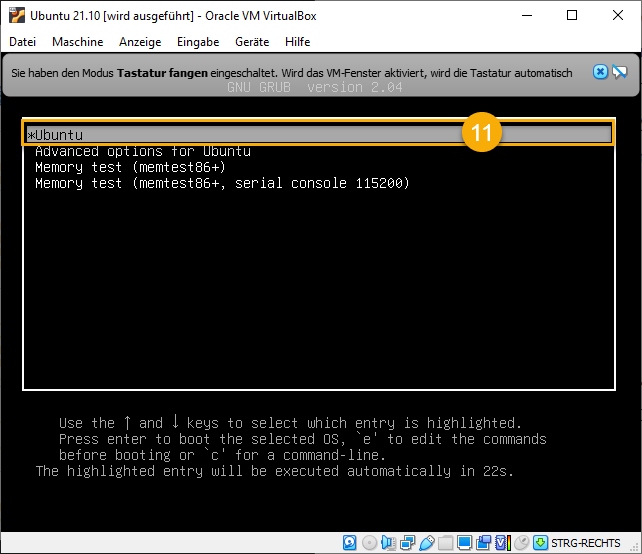Click the recording status icon

(484, 543)
